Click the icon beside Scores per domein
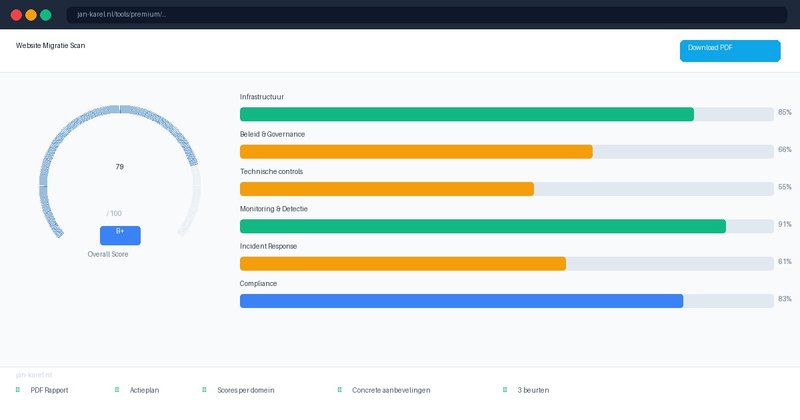 (204, 390)
